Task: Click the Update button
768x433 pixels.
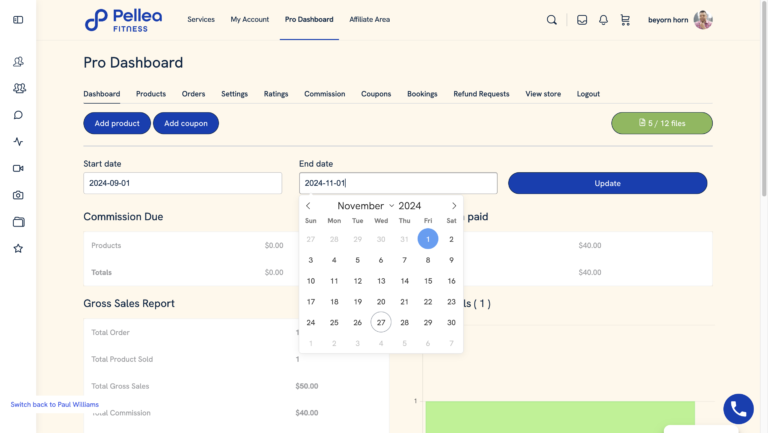Action: [x=607, y=183]
